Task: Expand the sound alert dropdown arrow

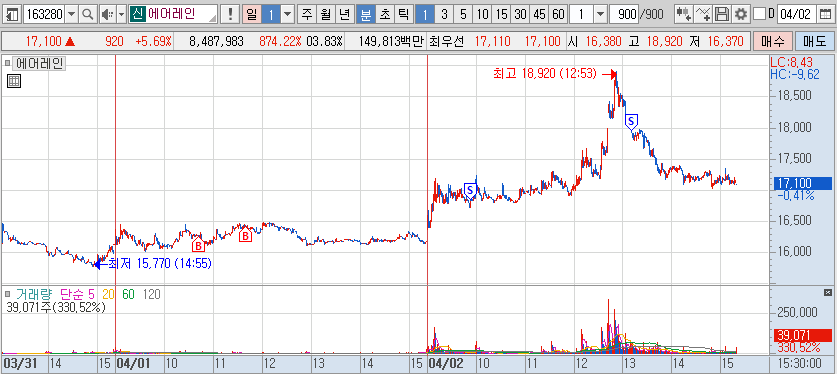Action: point(121,14)
